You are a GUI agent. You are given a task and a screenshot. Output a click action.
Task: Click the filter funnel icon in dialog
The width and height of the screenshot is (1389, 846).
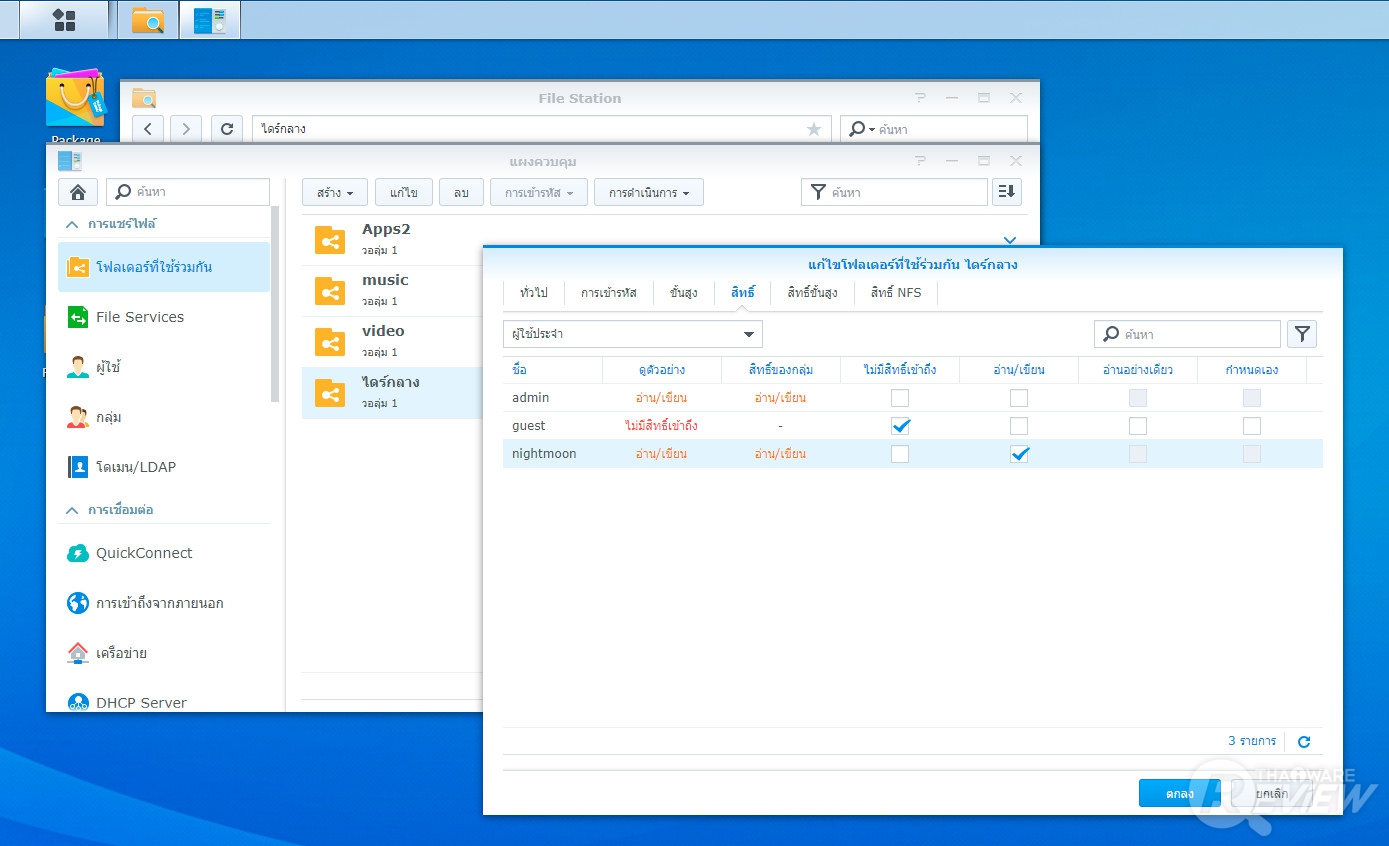(x=1301, y=334)
